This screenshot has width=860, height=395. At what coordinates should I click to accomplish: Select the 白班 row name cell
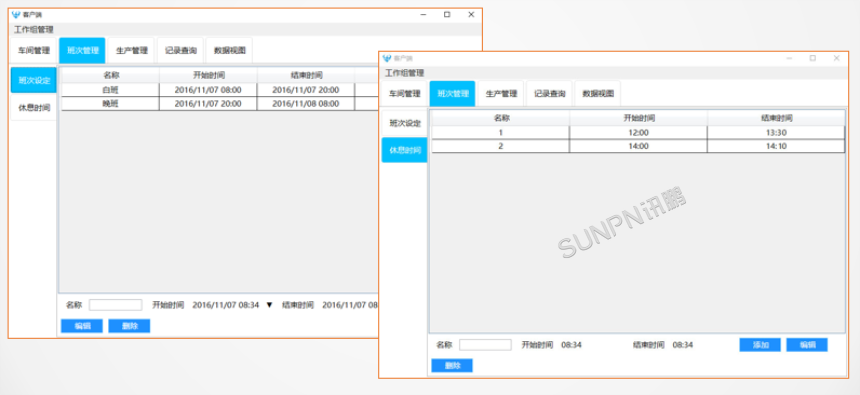[x=110, y=89]
